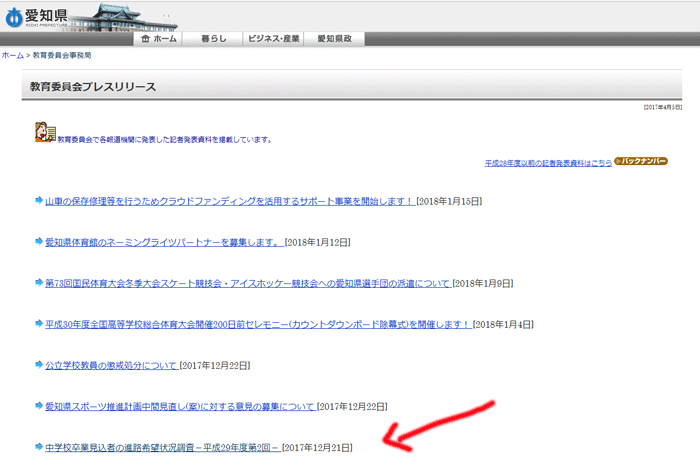Viewport: 700px width, 466px height.
Task: Open 愛知県スポーツ推進計画中間見直し opinion link
Action: (180, 407)
